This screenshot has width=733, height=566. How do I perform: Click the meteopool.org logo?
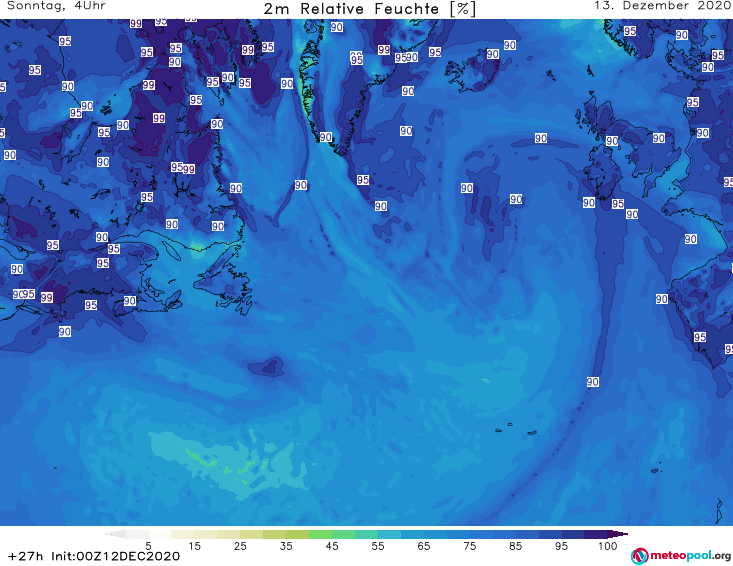[x=681, y=556]
